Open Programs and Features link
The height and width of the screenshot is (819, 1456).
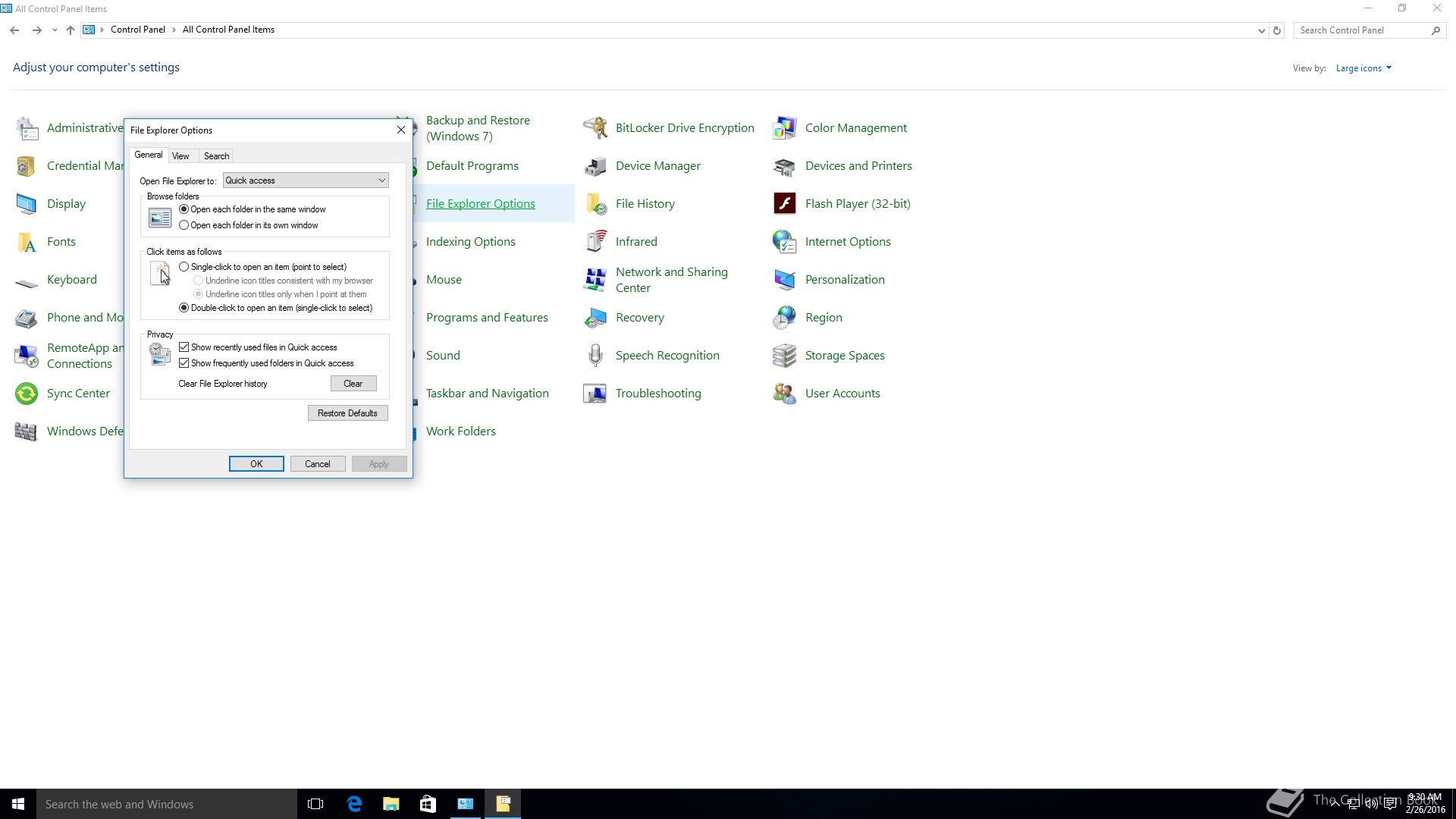[x=487, y=318]
